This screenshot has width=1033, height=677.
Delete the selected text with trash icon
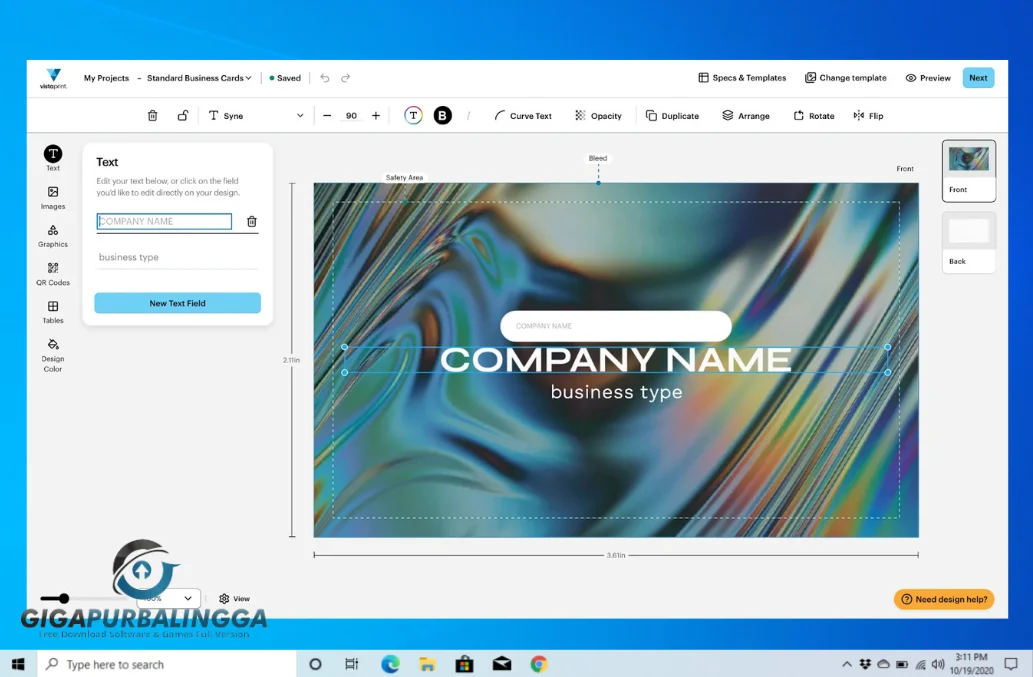[152, 115]
